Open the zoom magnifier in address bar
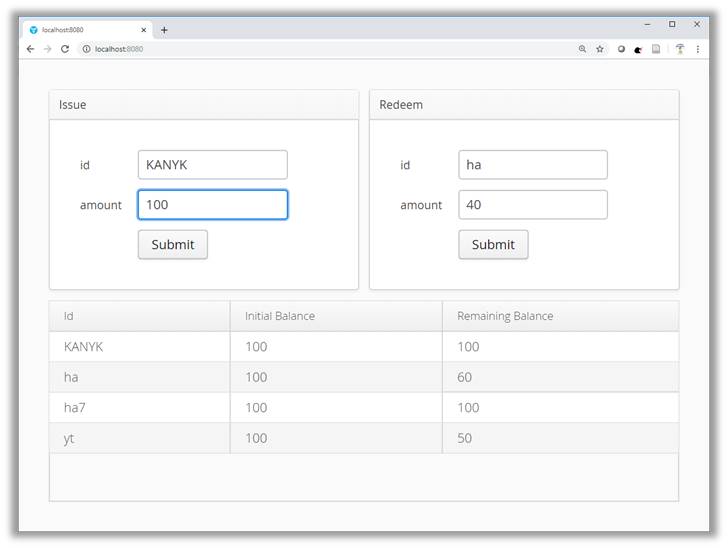 pos(583,49)
